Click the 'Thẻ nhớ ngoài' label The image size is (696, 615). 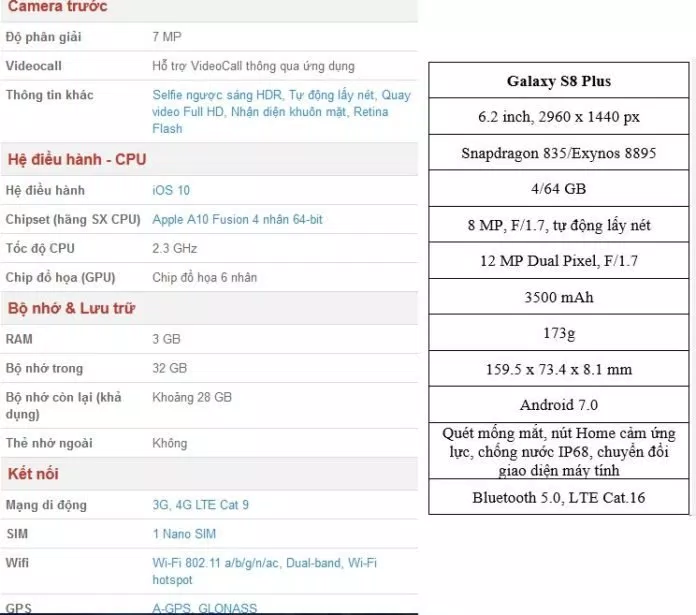click(x=49, y=443)
